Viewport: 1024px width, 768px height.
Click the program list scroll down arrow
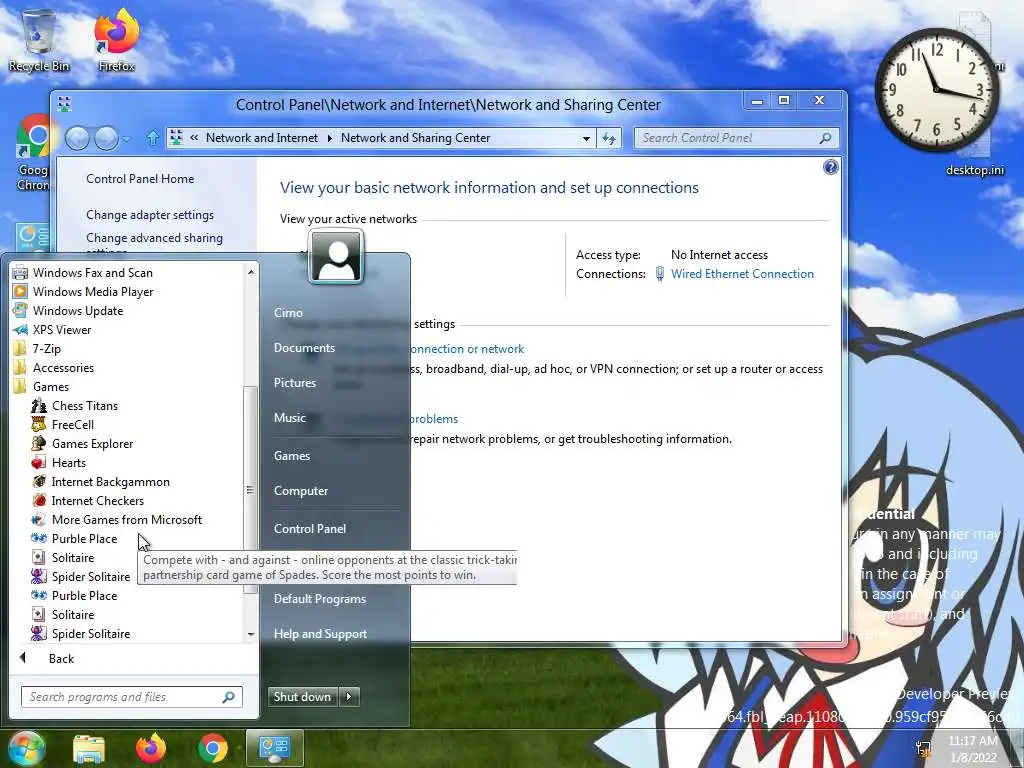coord(250,634)
